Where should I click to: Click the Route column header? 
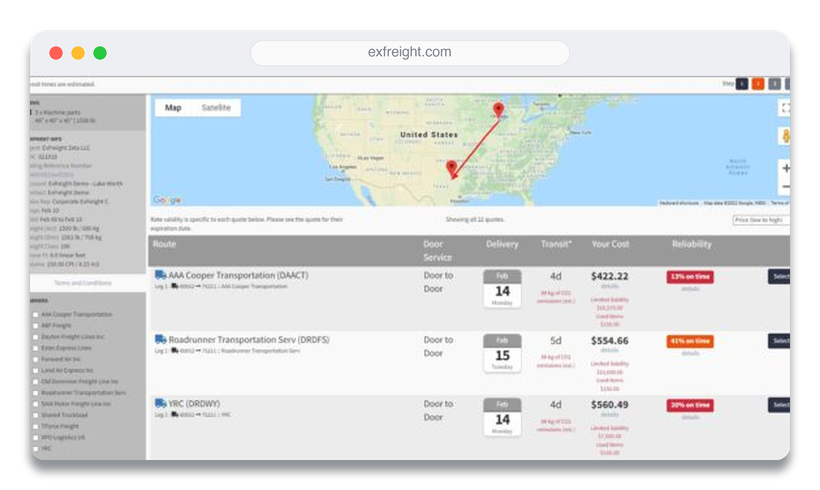pyautogui.click(x=164, y=244)
